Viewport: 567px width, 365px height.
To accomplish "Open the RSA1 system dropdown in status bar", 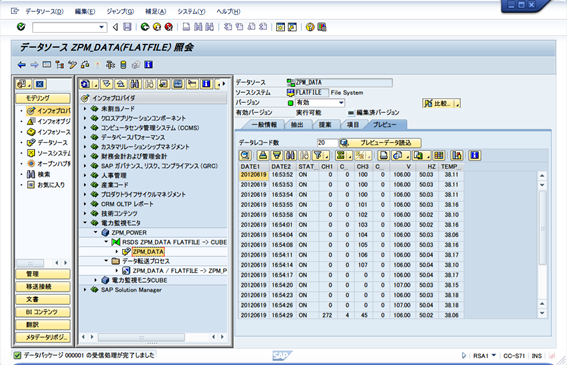I will pos(493,356).
